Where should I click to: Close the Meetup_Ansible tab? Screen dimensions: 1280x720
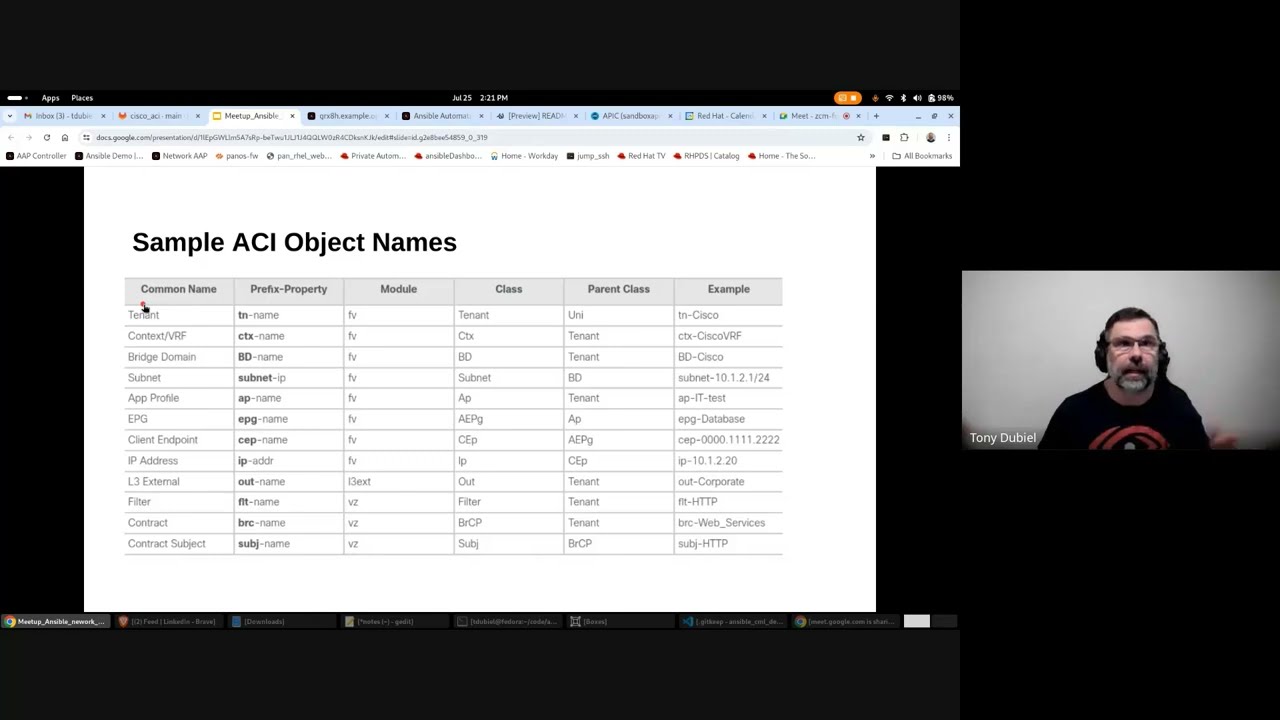click(292, 116)
